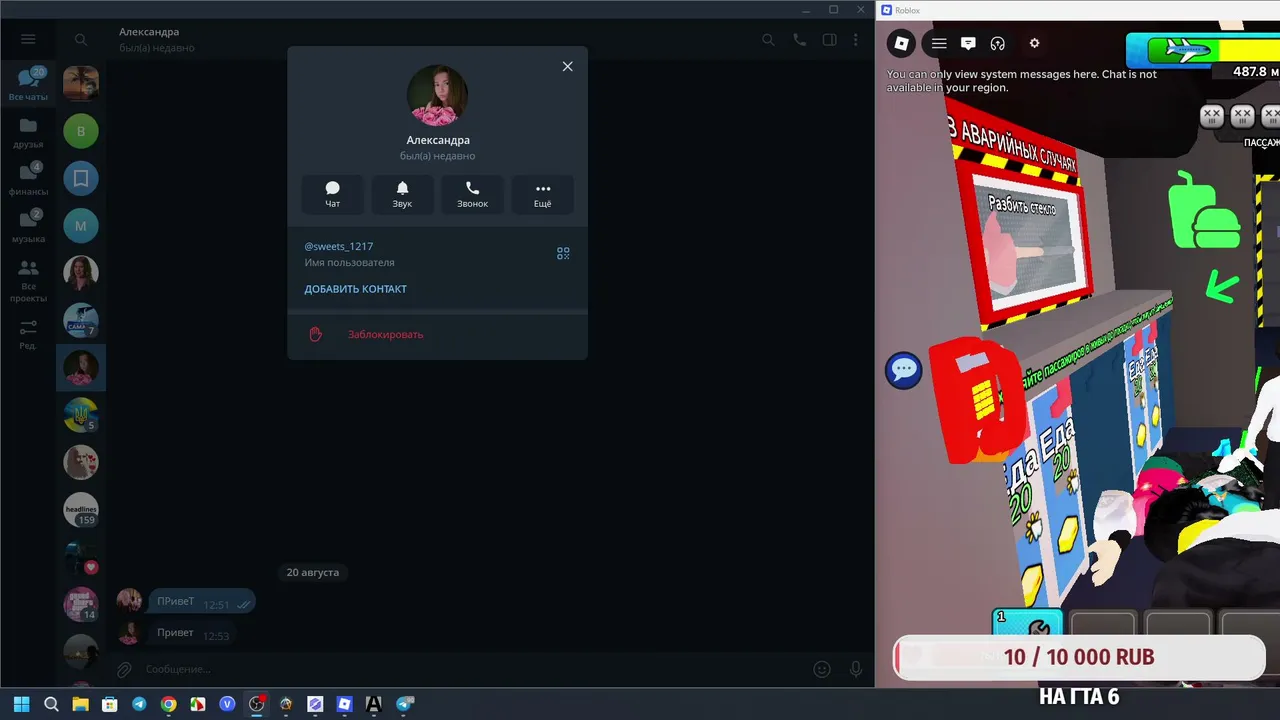
Task: Open the Roblox hamburger menu
Action: pyautogui.click(x=939, y=43)
